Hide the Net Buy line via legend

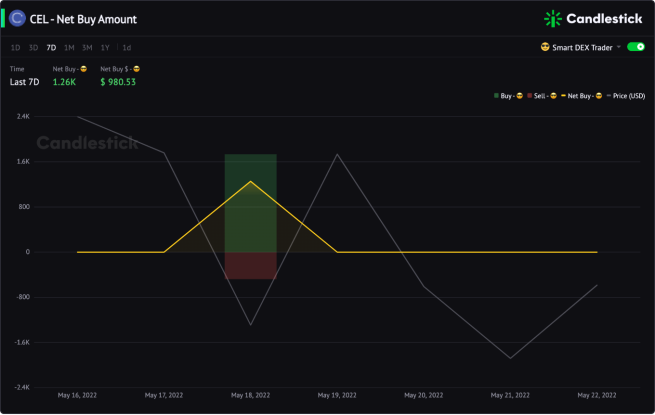pyautogui.click(x=581, y=96)
